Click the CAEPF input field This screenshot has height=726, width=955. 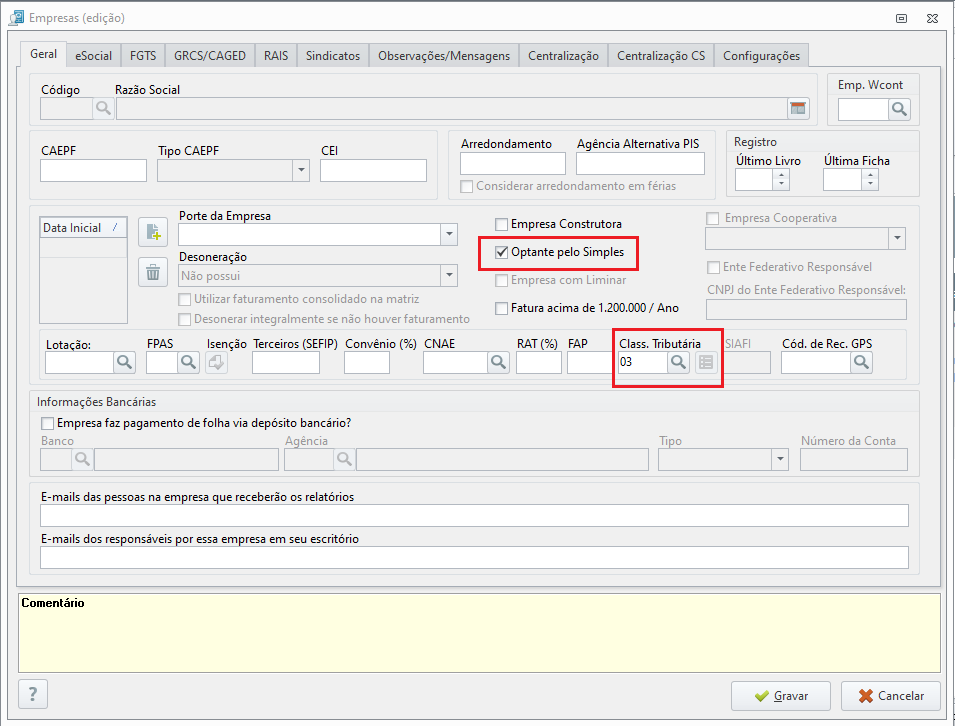point(93,171)
